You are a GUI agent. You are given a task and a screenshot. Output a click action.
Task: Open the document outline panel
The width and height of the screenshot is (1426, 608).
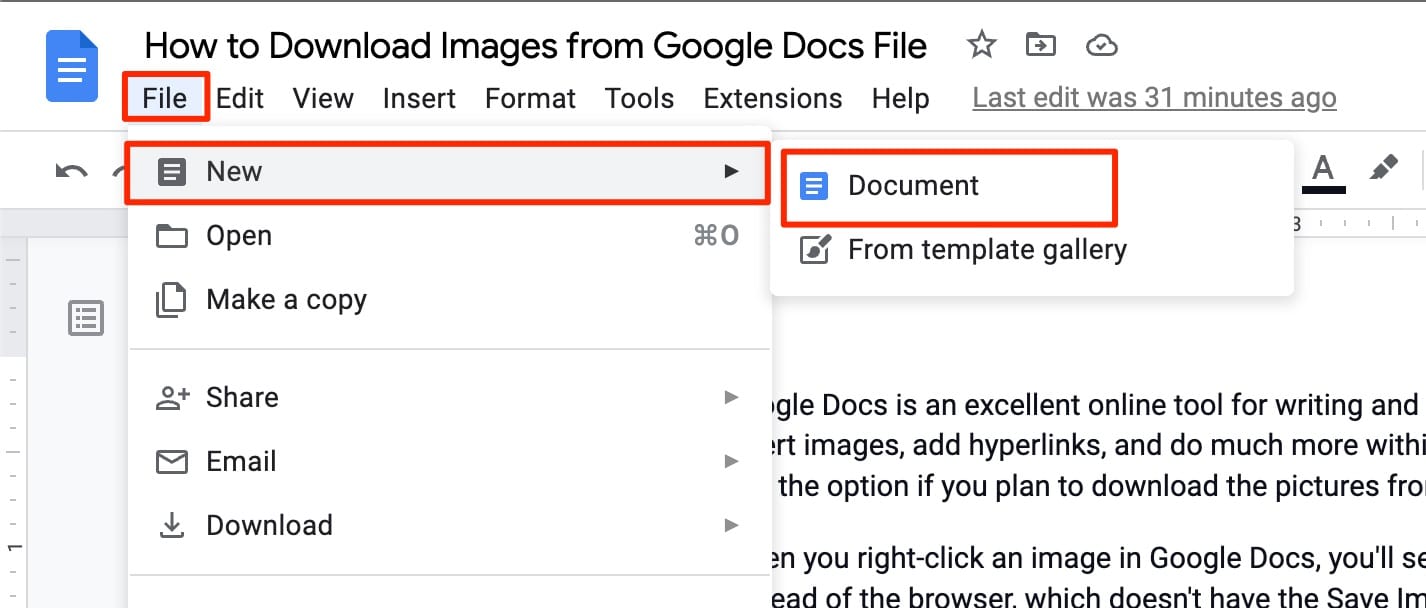click(x=86, y=318)
